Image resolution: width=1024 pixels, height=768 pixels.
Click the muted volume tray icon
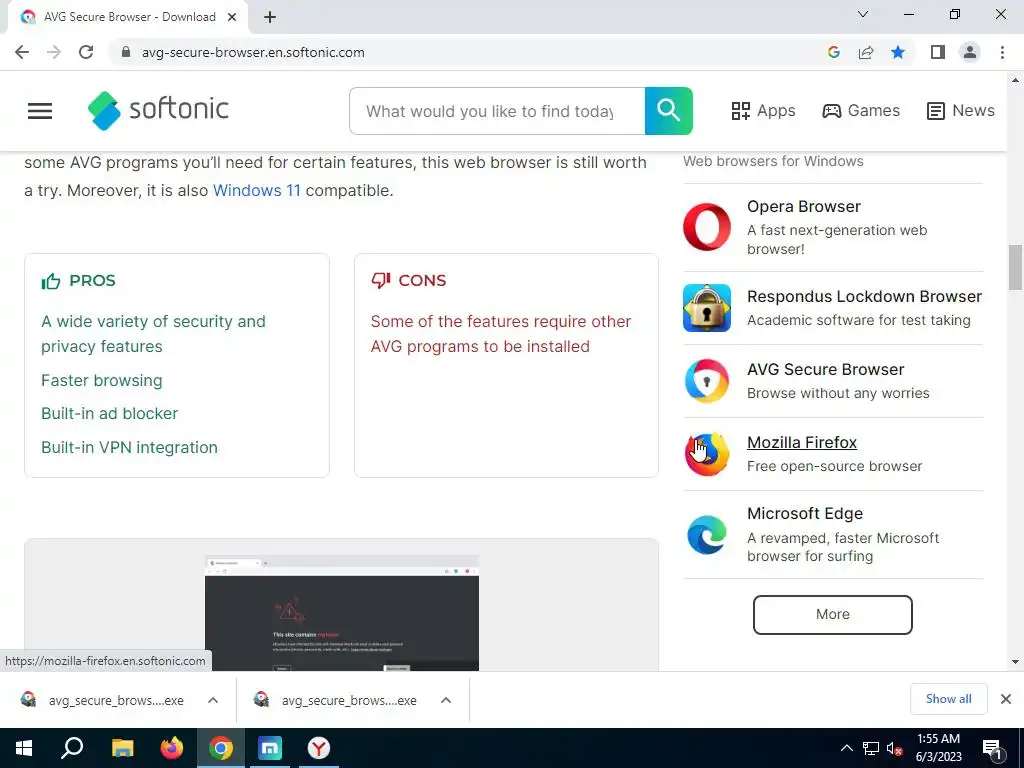pos(894,748)
